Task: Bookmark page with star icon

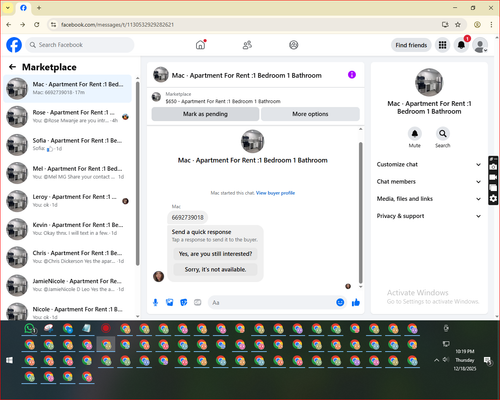Action: point(458,25)
